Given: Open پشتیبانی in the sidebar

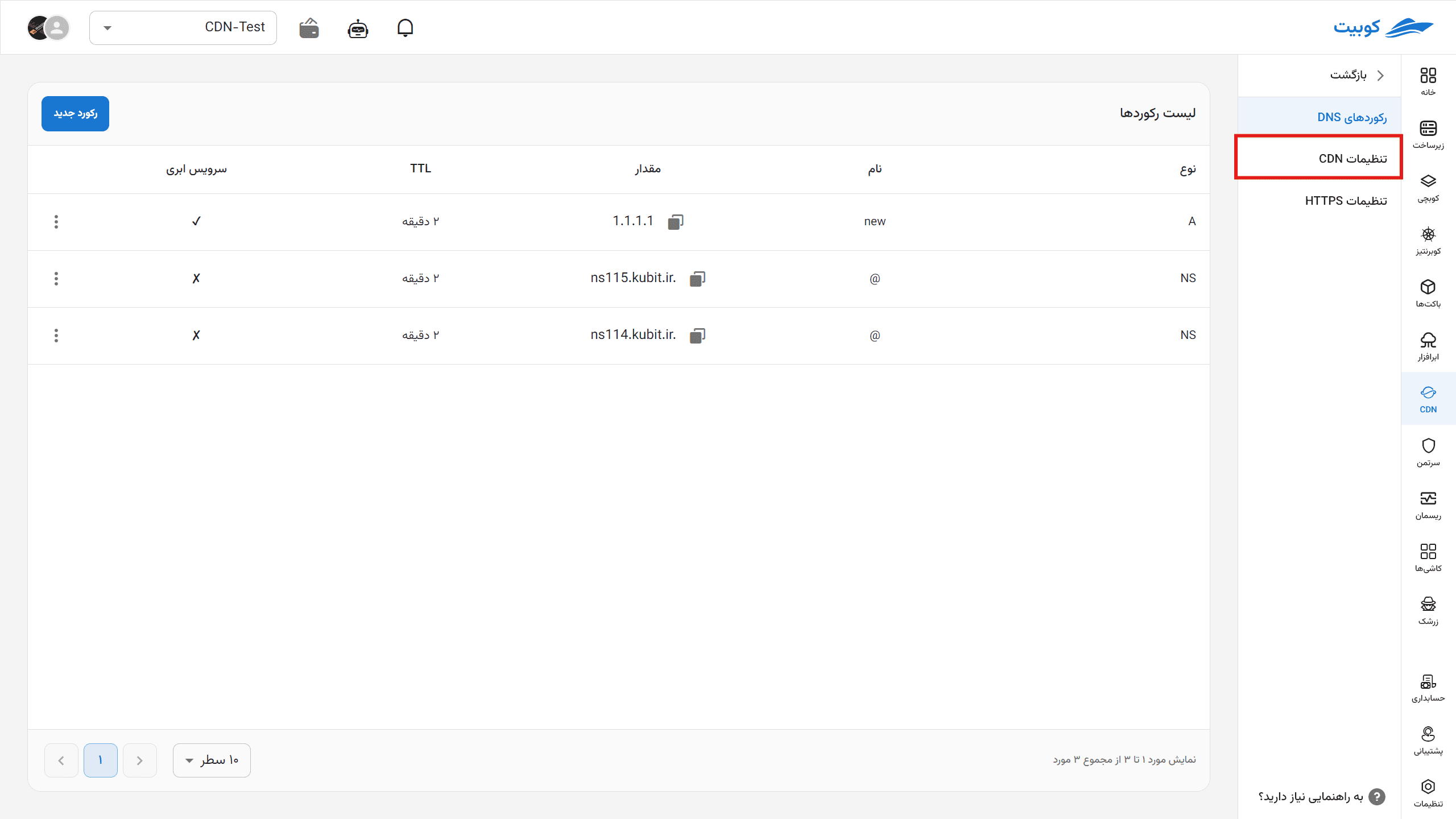Looking at the screenshot, I should (x=1428, y=741).
